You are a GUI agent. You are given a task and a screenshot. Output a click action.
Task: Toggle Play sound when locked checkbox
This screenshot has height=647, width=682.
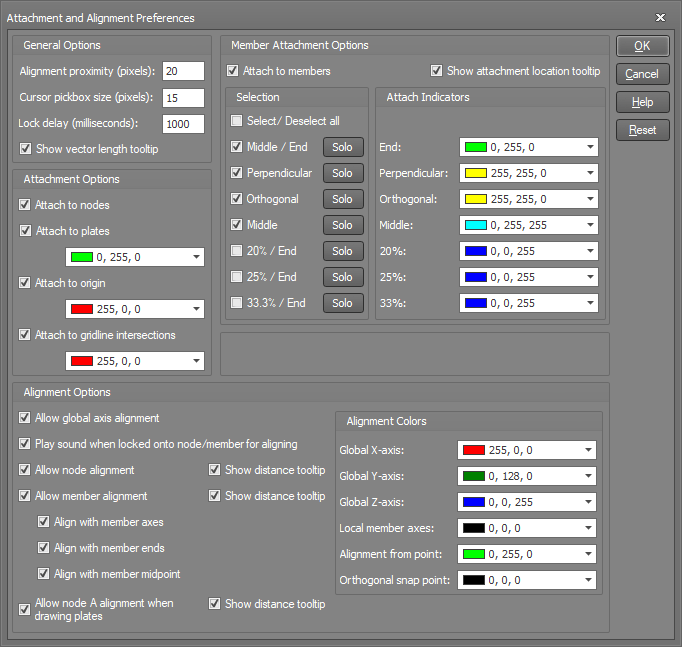[x=25, y=444]
